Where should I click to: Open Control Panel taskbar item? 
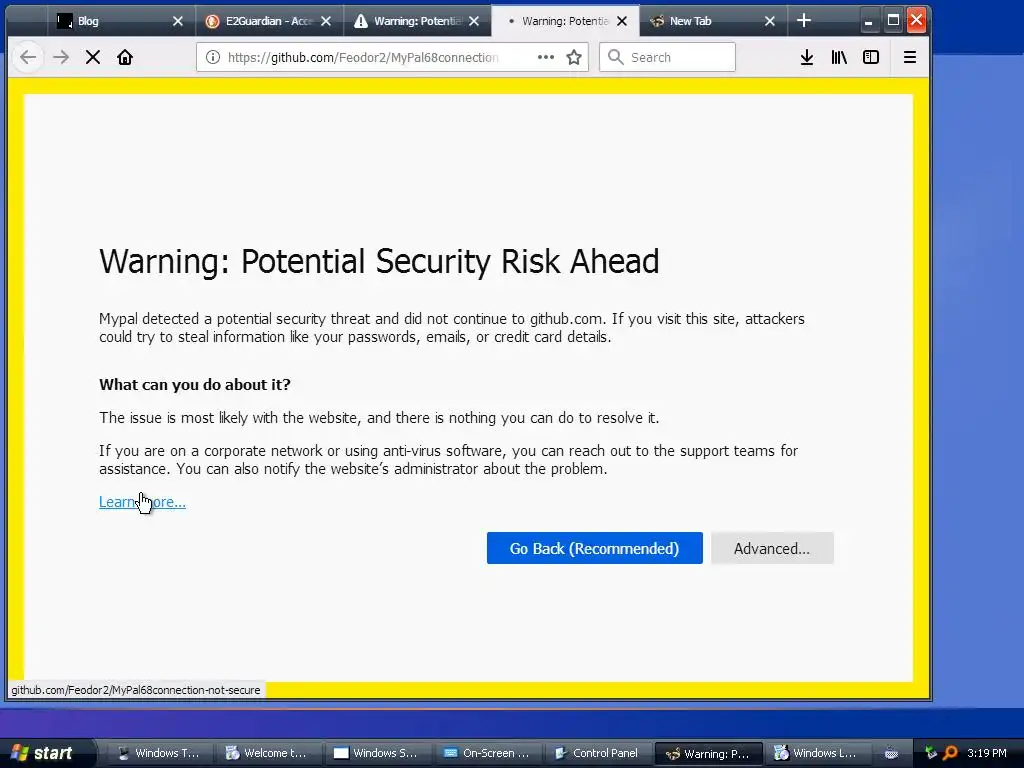[596, 753]
